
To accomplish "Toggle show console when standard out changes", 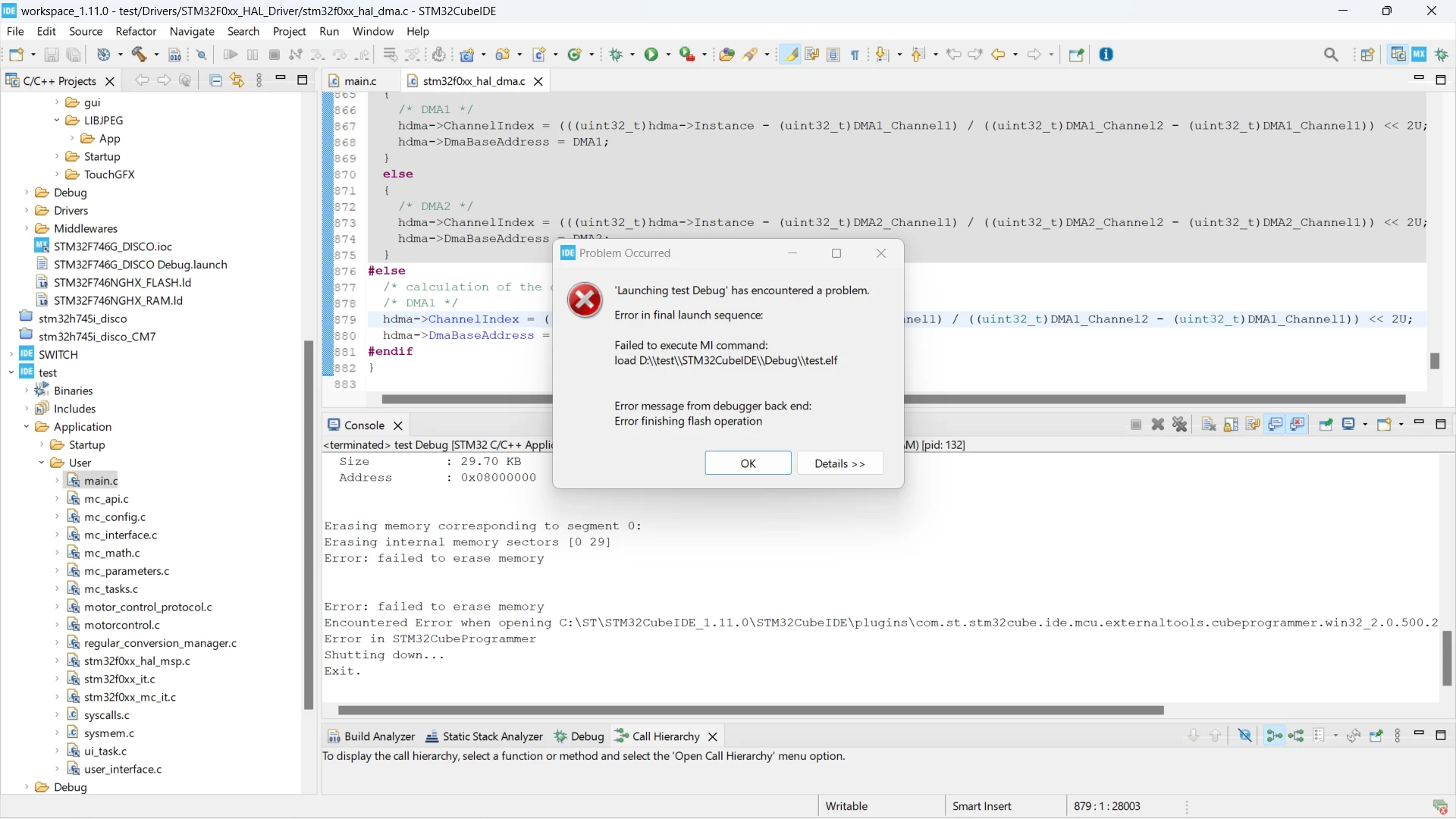I will tap(1276, 425).
